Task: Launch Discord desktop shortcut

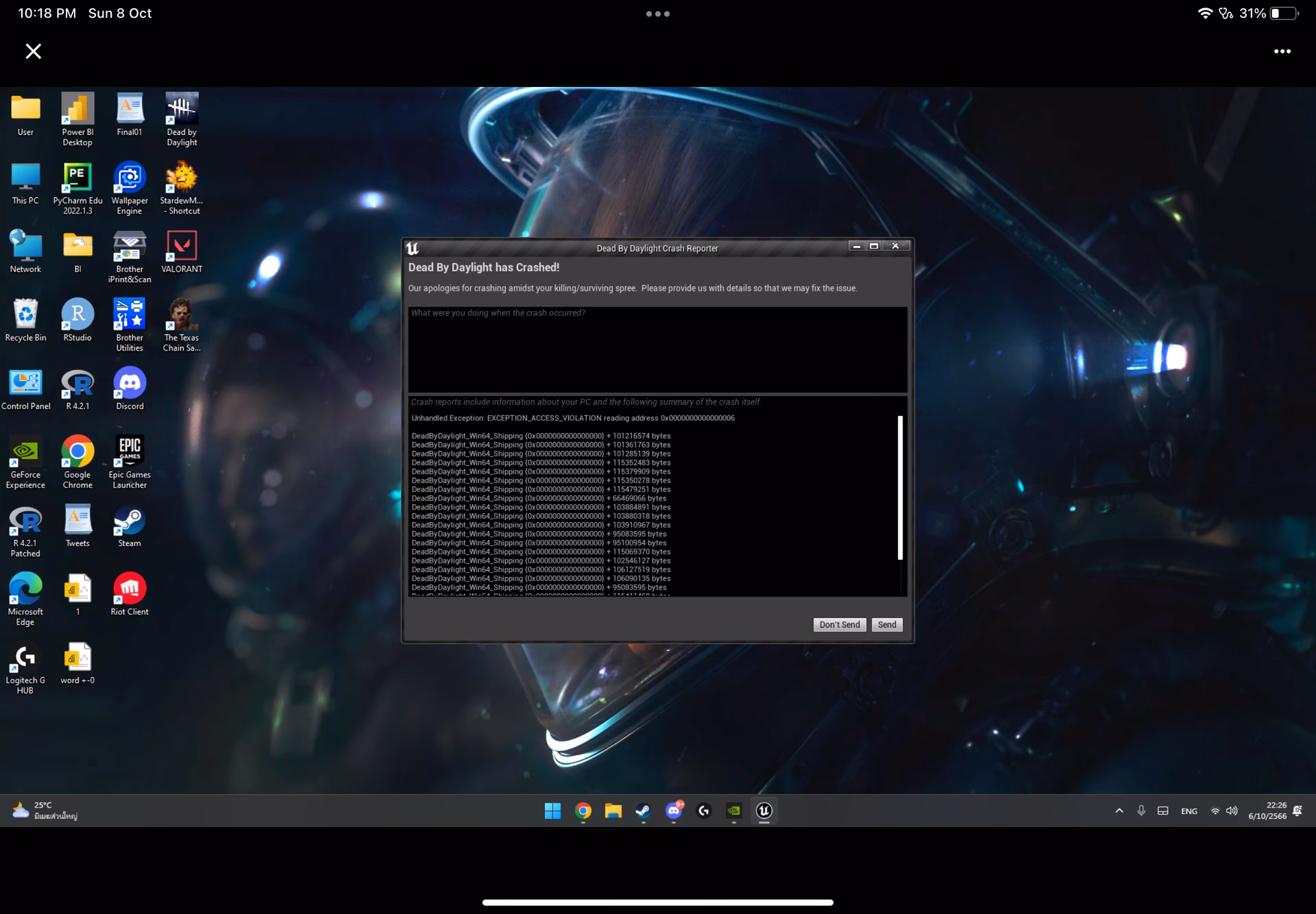Action: coord(130,389)
